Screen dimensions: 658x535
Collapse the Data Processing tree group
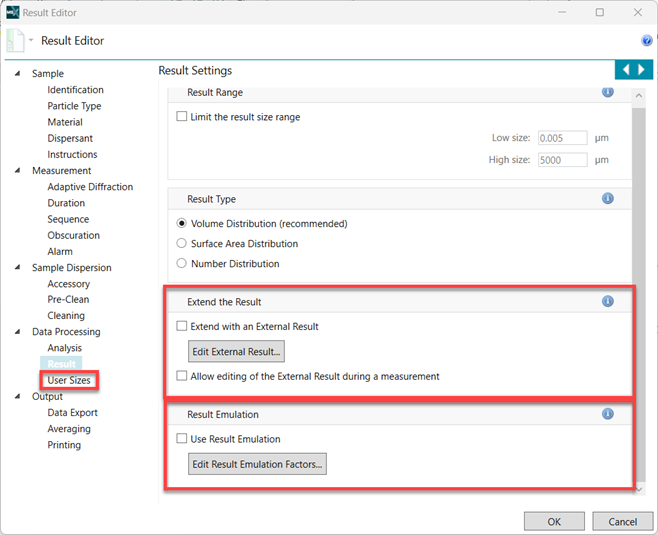point(18,331)
